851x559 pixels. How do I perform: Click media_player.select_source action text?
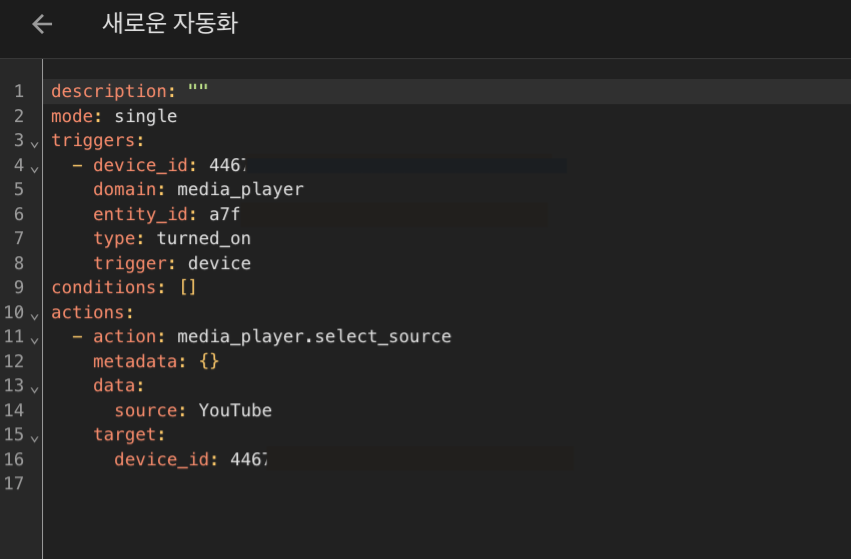coord(314,336)
